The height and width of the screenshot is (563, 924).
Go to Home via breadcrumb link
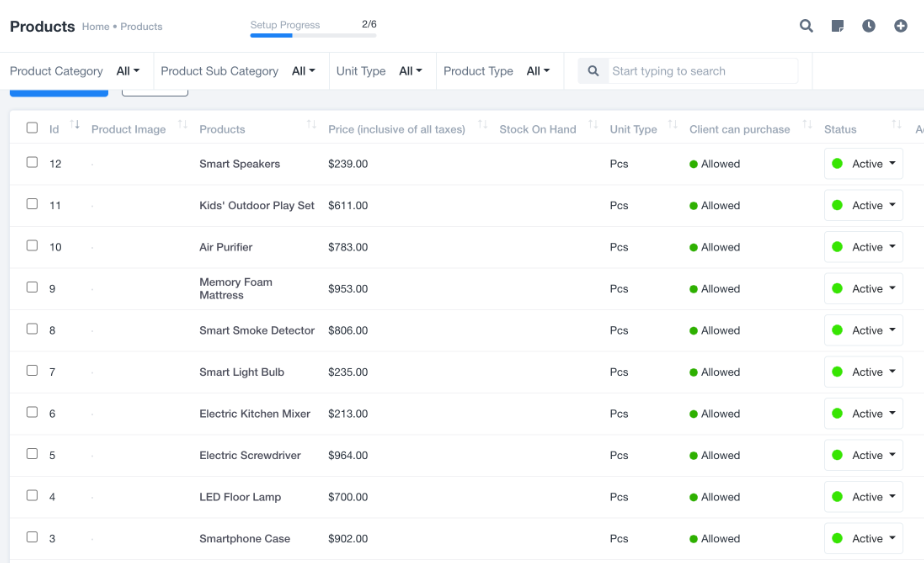tap(95, 27)
